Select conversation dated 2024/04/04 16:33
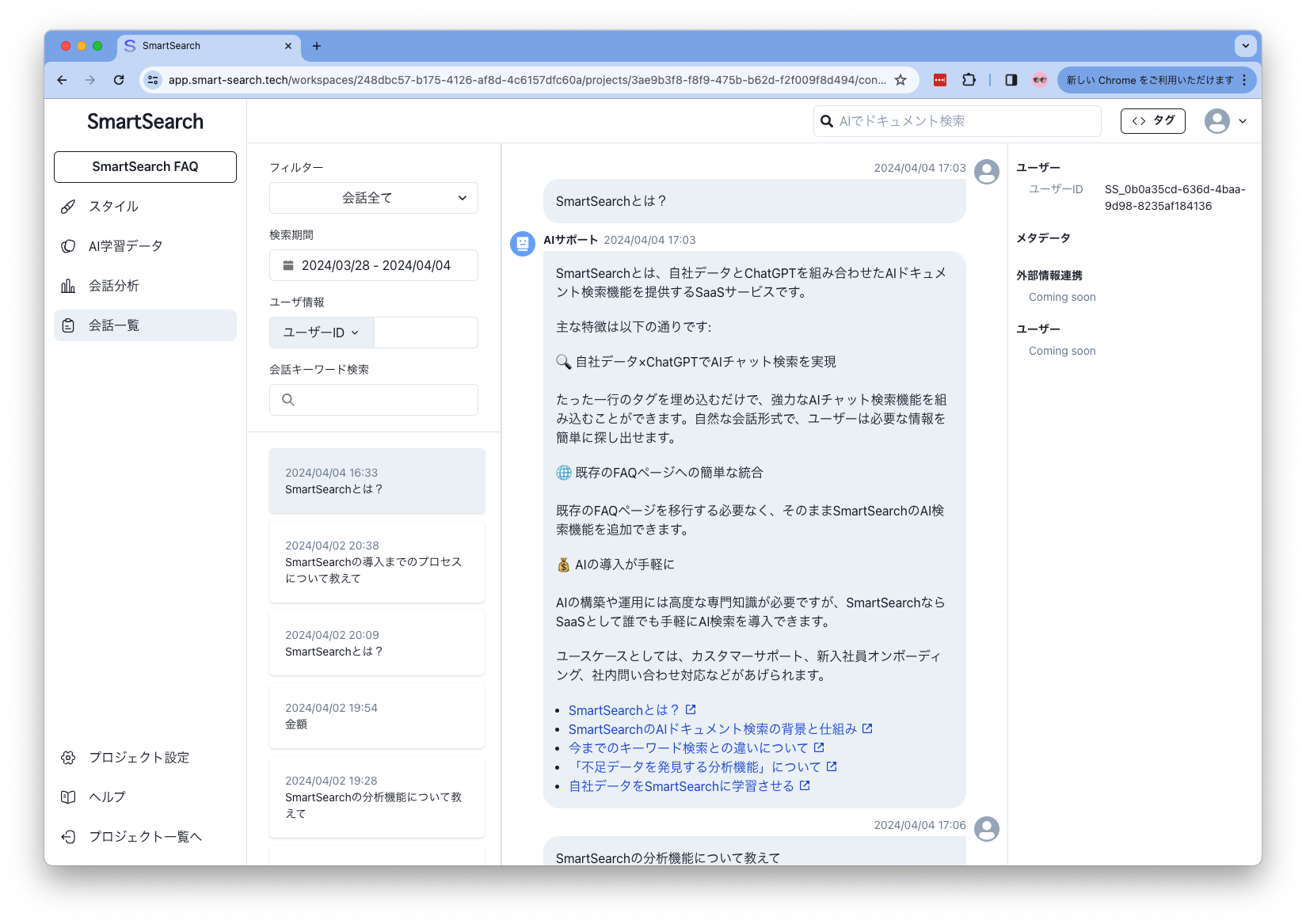Image resolution: width=1306 pixels, height=924 pixels. (x=377, y=481)
